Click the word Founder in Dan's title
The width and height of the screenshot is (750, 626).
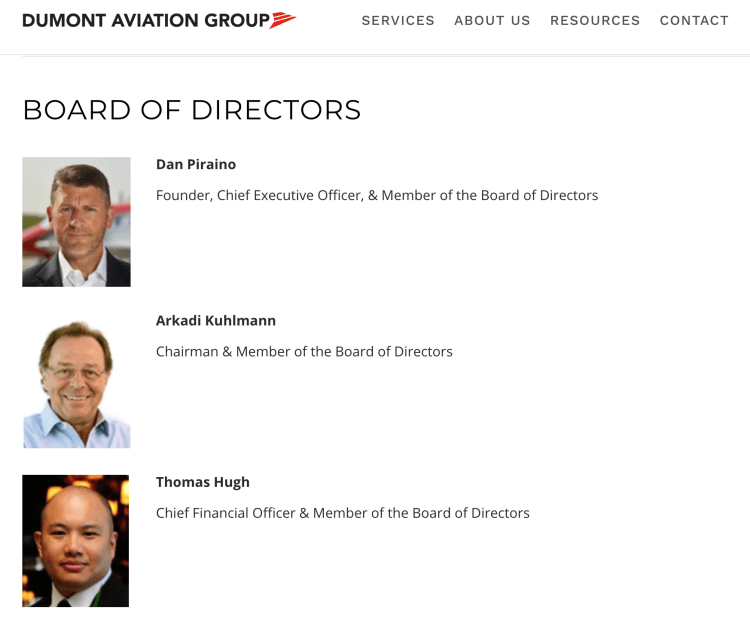click(184, 196)
